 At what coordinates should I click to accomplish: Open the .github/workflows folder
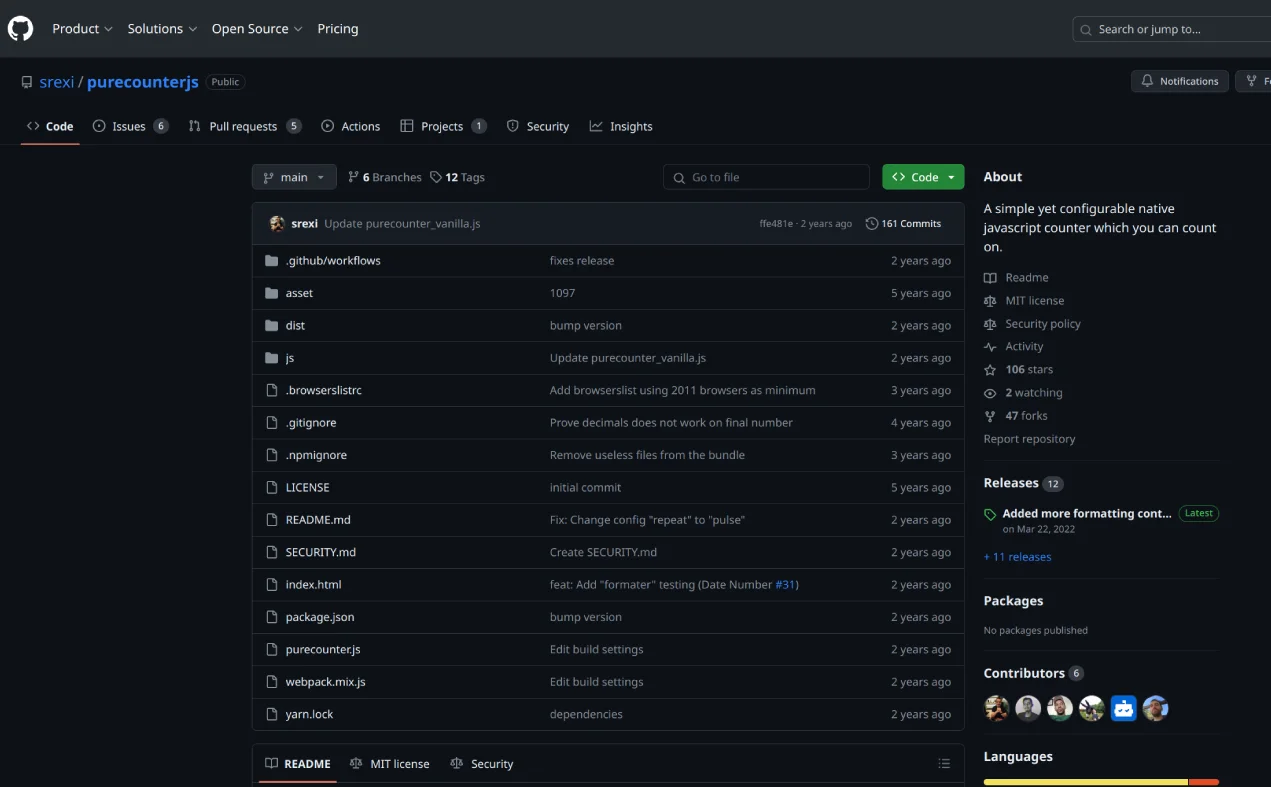tap(333, 260)
